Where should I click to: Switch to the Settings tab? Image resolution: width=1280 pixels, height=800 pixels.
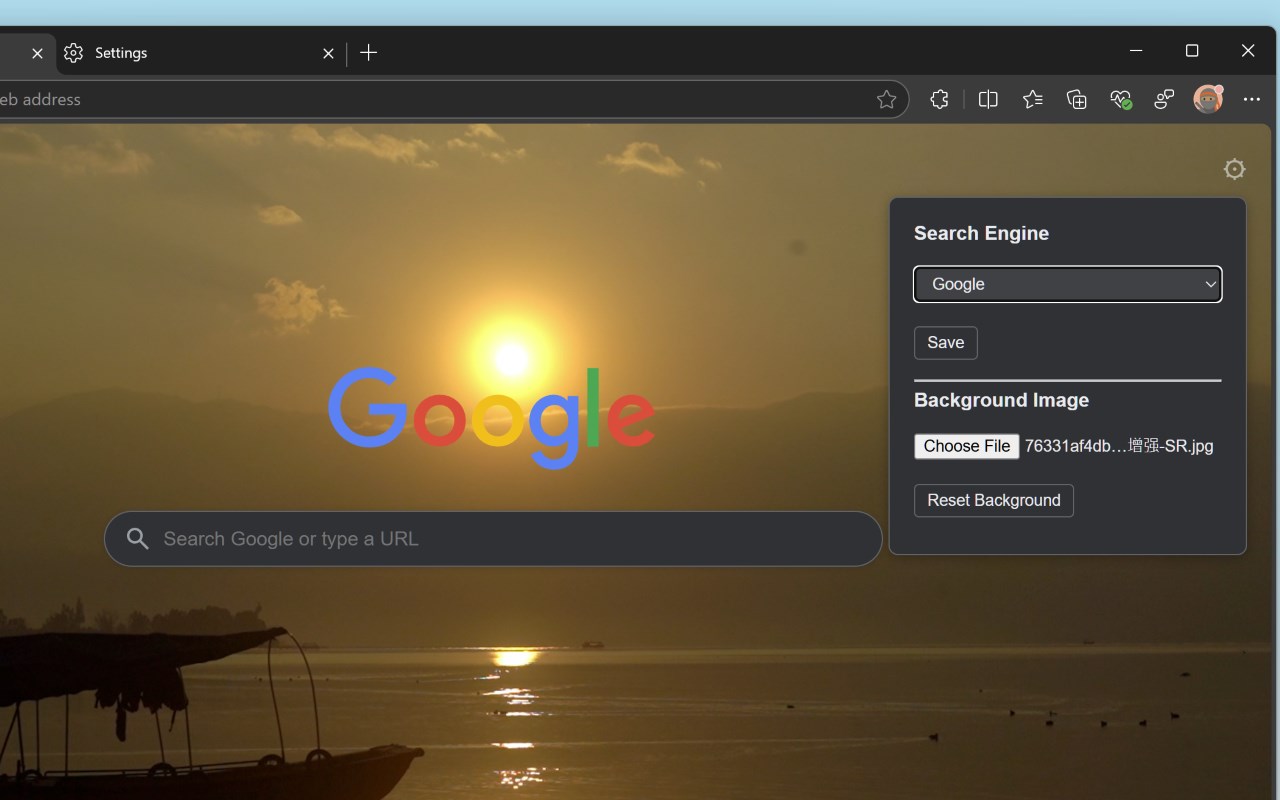tap(200, 53)
